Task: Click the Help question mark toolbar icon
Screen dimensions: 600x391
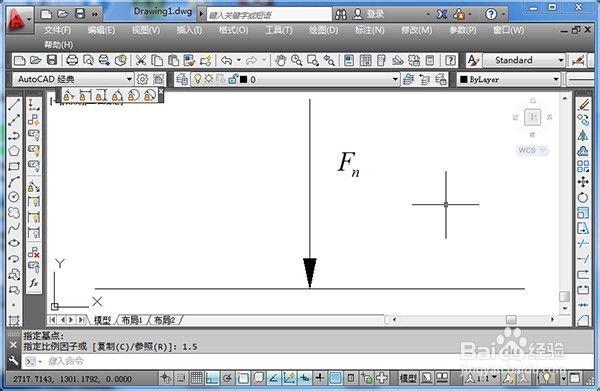Action: [451, 60]
